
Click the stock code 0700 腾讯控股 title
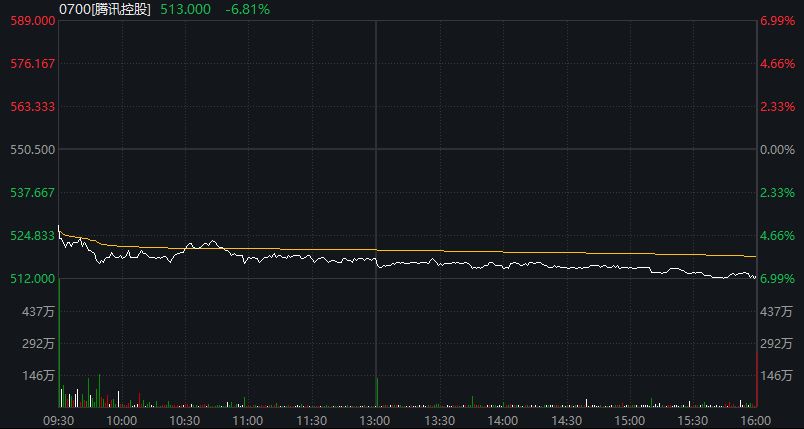[105, 9]
